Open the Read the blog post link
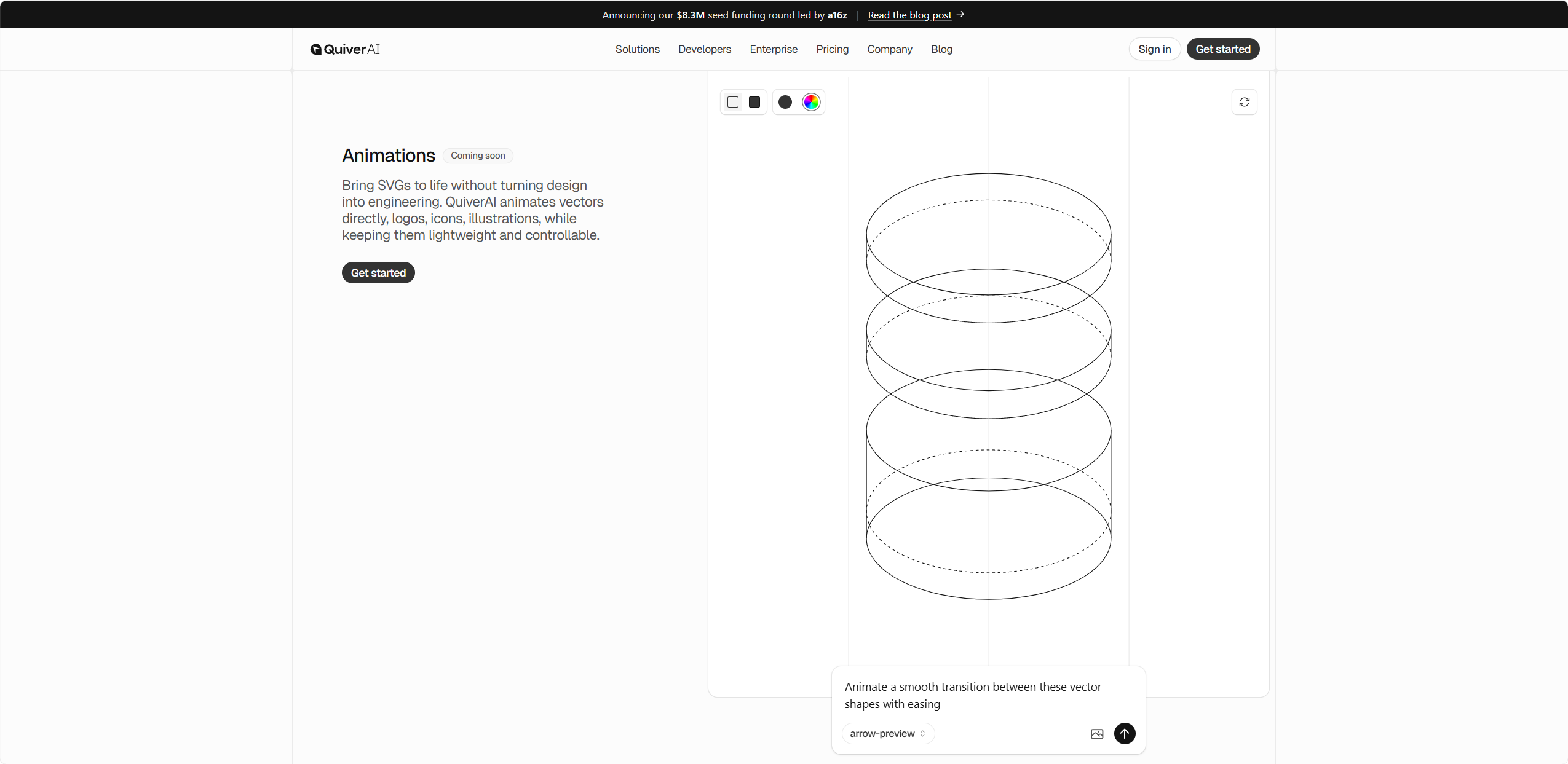Image resolution: width=1568 pixels, height=764 pixels. [x=909, y=15]
